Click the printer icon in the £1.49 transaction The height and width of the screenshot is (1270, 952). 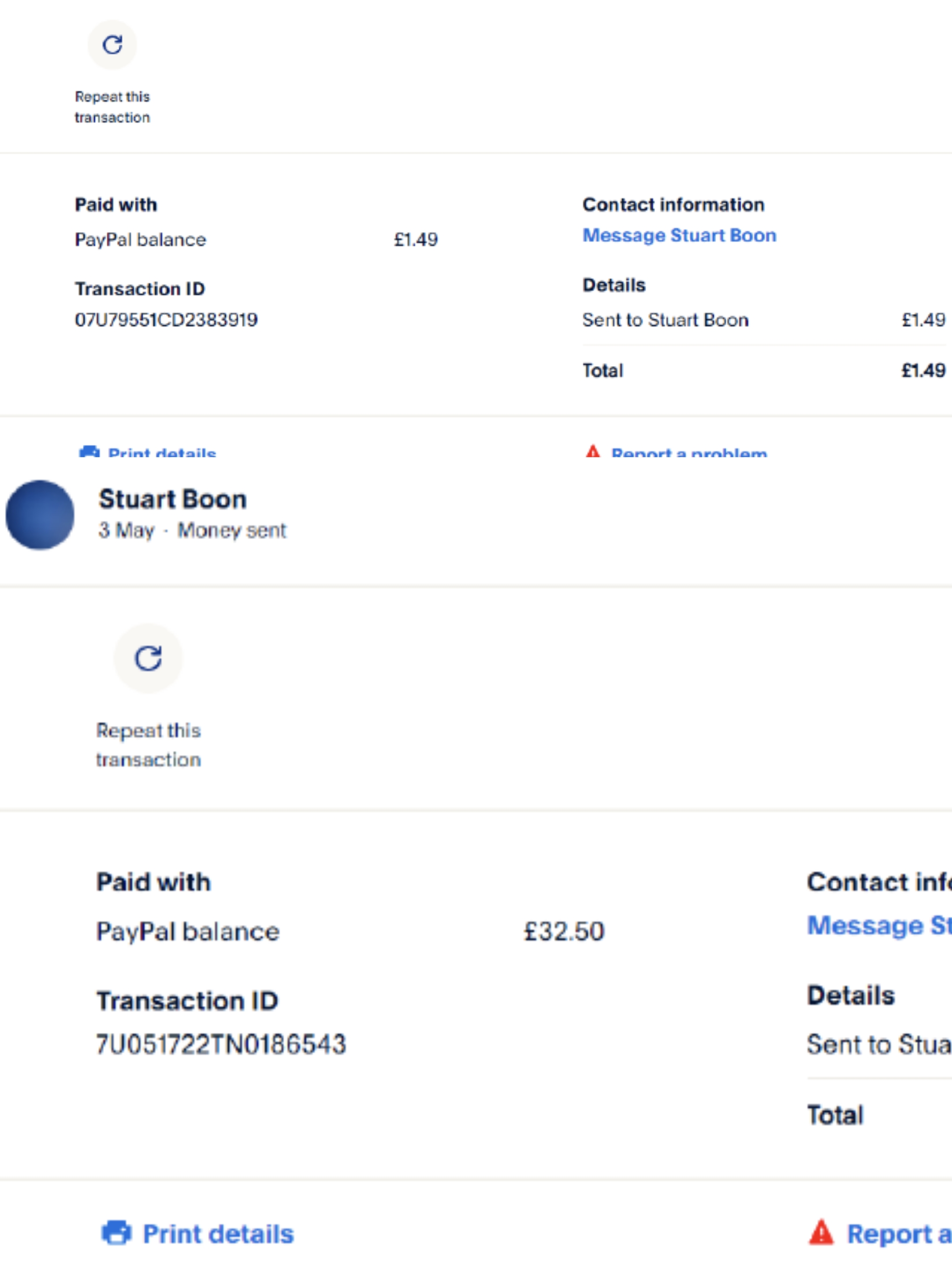click(89, 452)
